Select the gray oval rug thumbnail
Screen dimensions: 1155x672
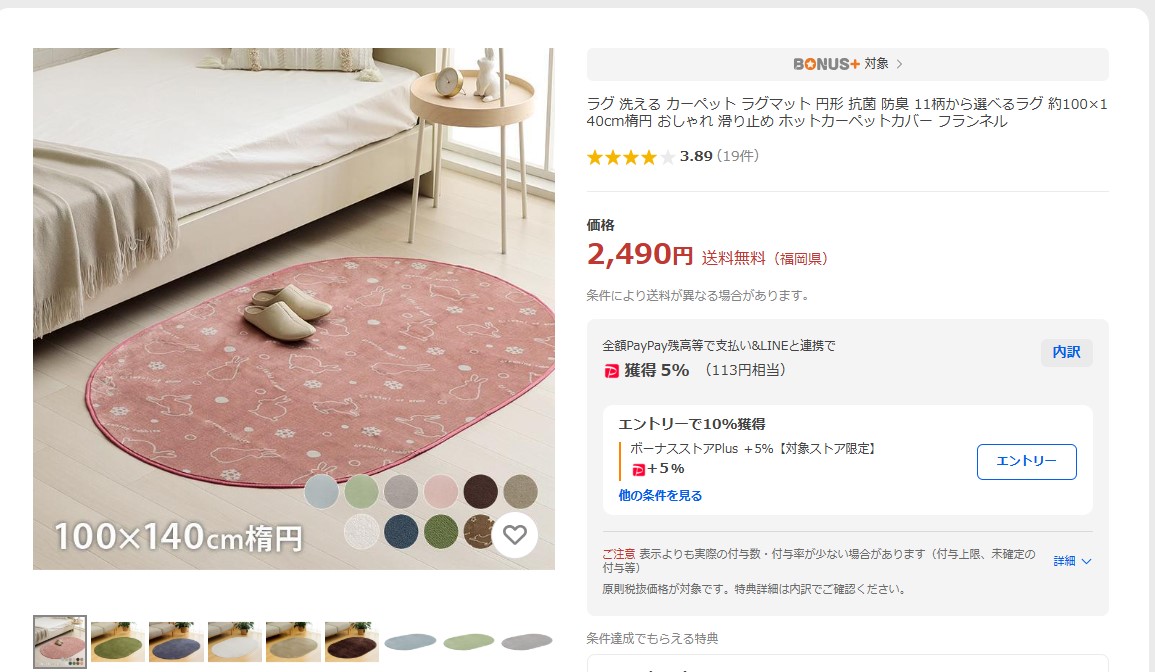pos(527,642)
